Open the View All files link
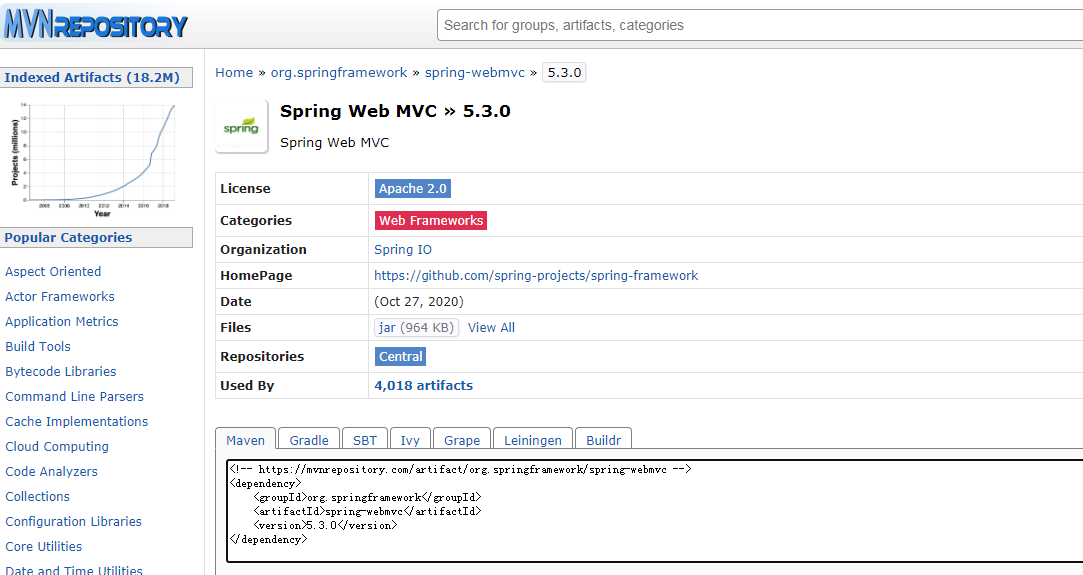This screenshot has height=575, width=1083. tap(491, 327)
